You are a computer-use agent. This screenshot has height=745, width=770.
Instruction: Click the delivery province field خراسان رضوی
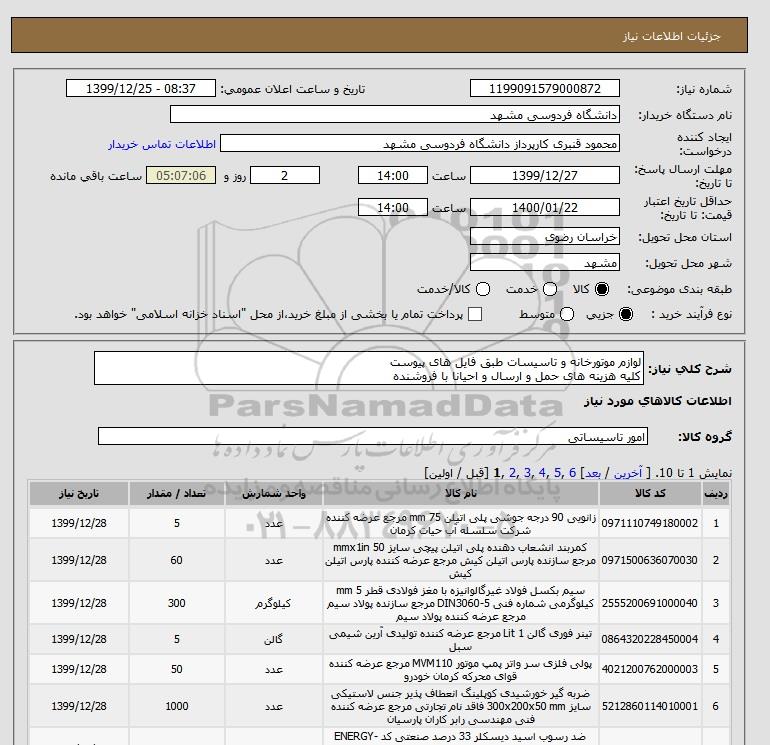tap(545, 237)
